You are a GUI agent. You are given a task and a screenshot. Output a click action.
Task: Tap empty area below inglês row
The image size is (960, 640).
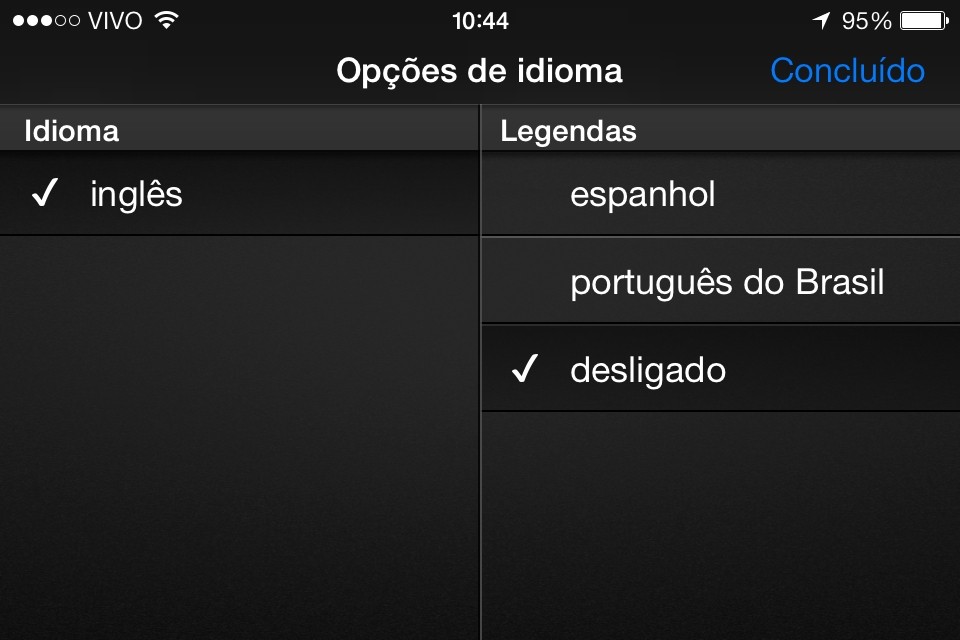pos(240,430)
